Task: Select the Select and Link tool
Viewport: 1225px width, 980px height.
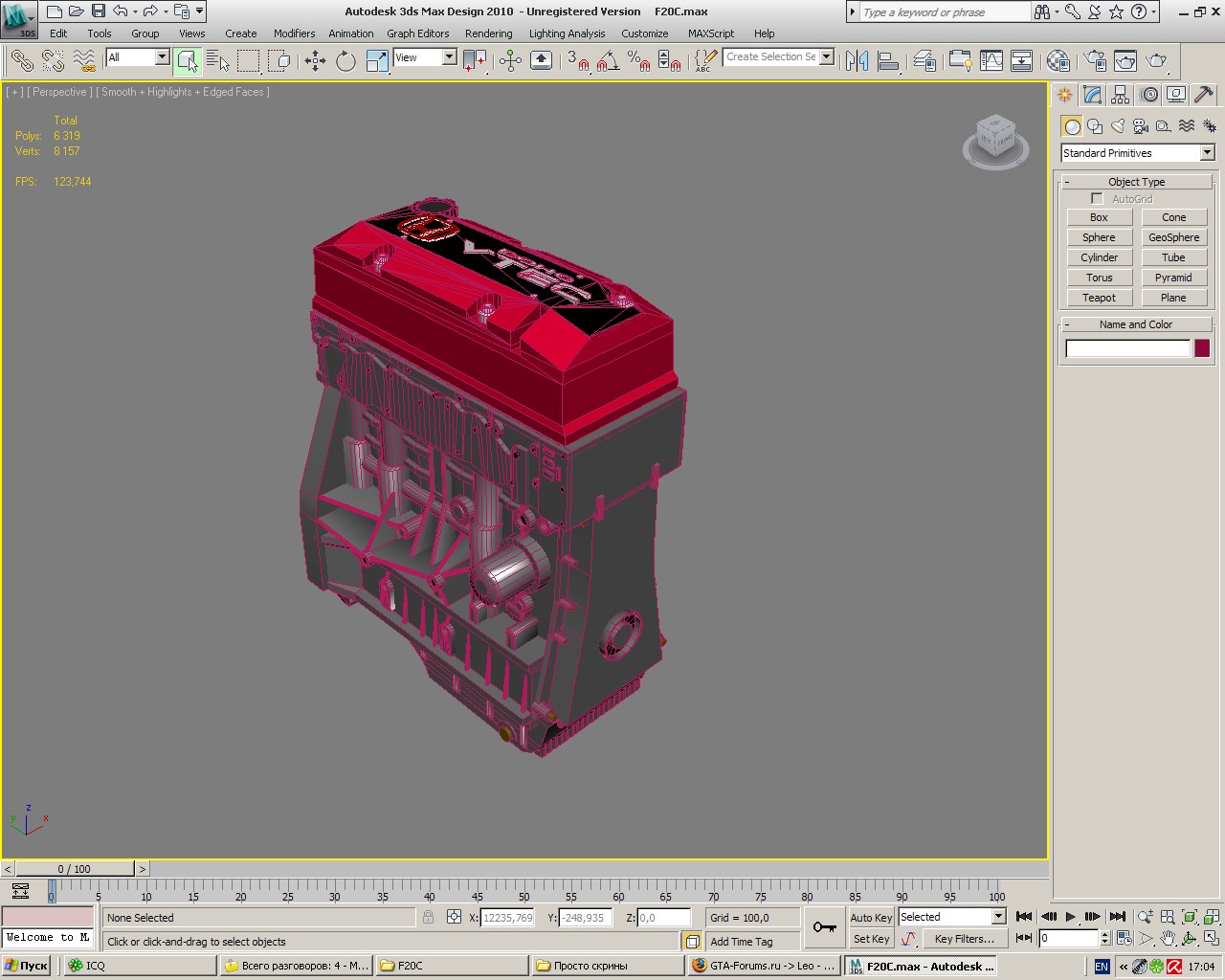Action: (21, 61)
